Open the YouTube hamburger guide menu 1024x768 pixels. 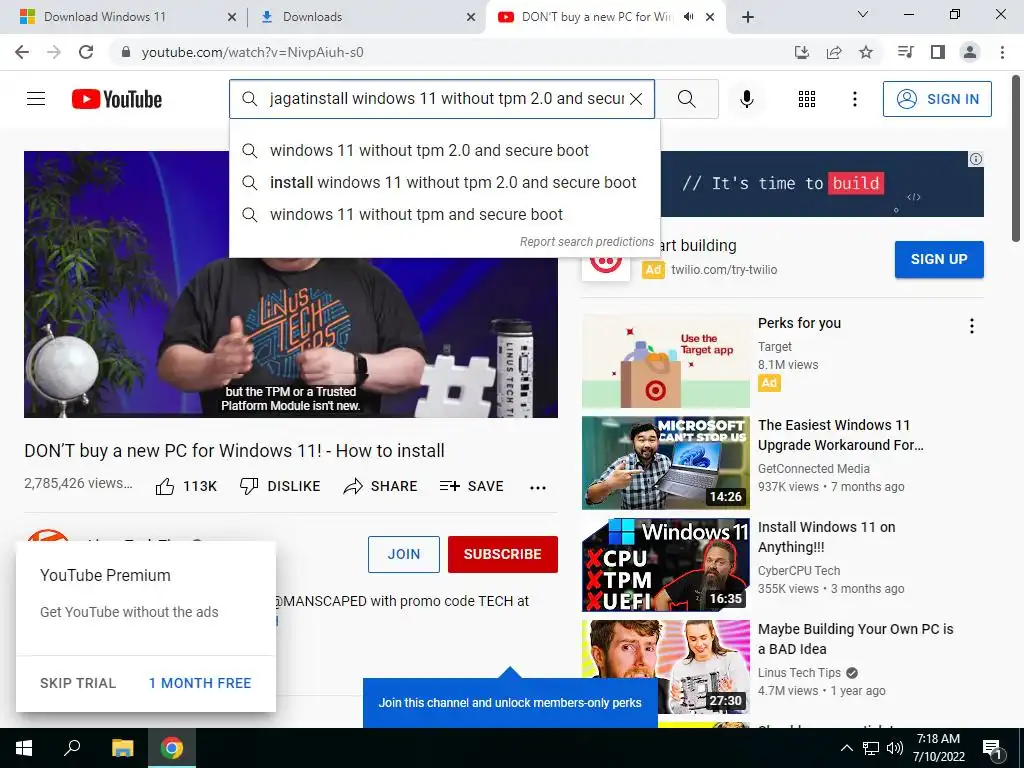click(x=36, y=99)
